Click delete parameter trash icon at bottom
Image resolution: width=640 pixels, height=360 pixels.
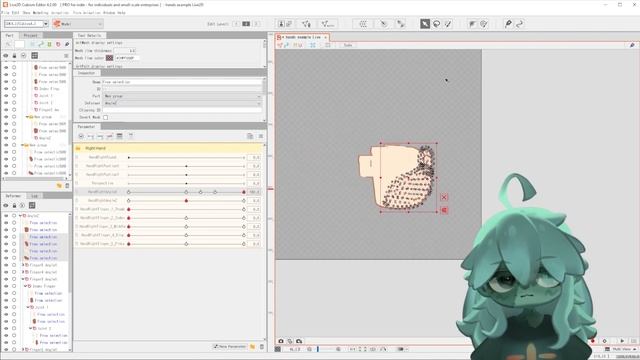(262, 347)
